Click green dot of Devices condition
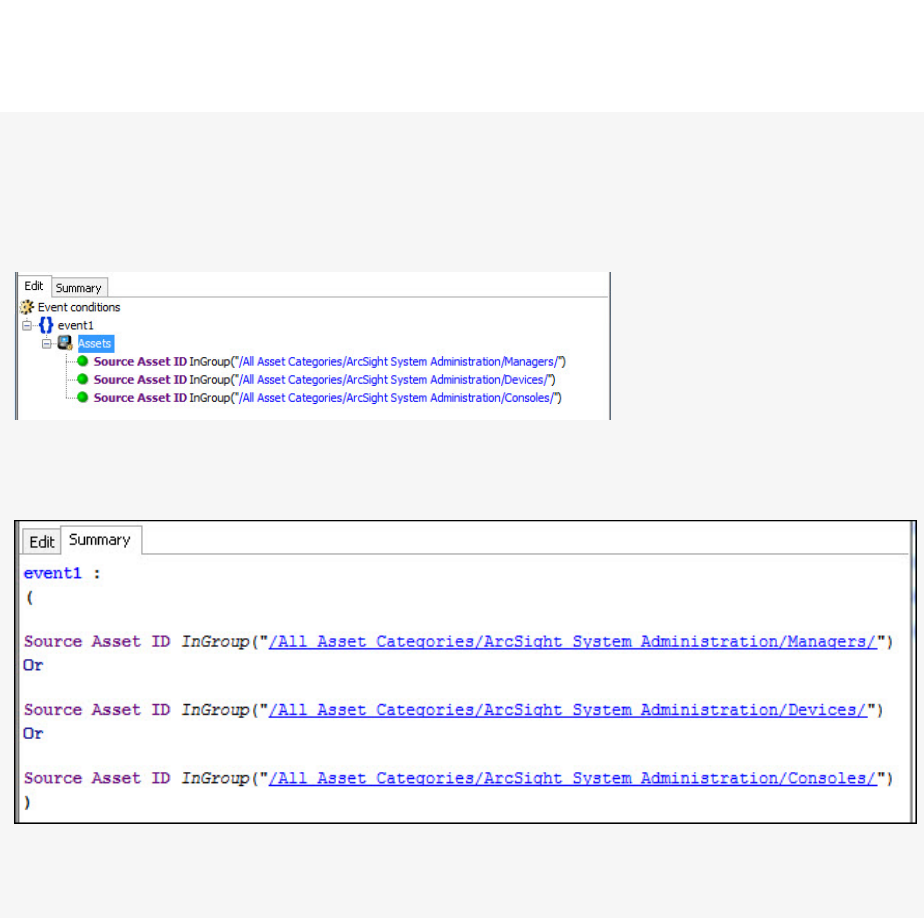The image size is (924, 918). coord(82,379)
